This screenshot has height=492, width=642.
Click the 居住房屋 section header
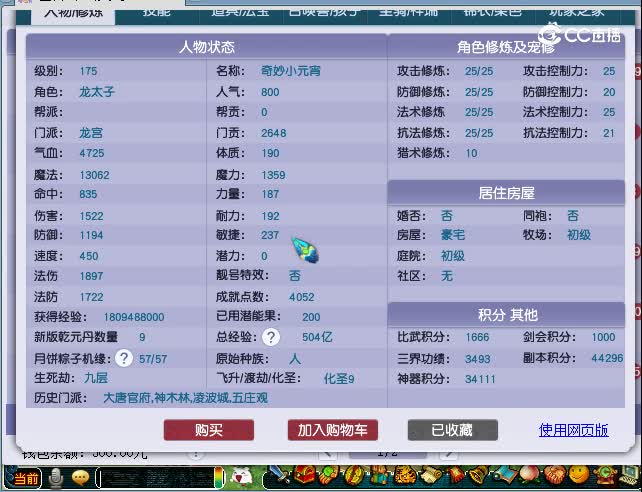pyautogui.click(x=506, y=193)
